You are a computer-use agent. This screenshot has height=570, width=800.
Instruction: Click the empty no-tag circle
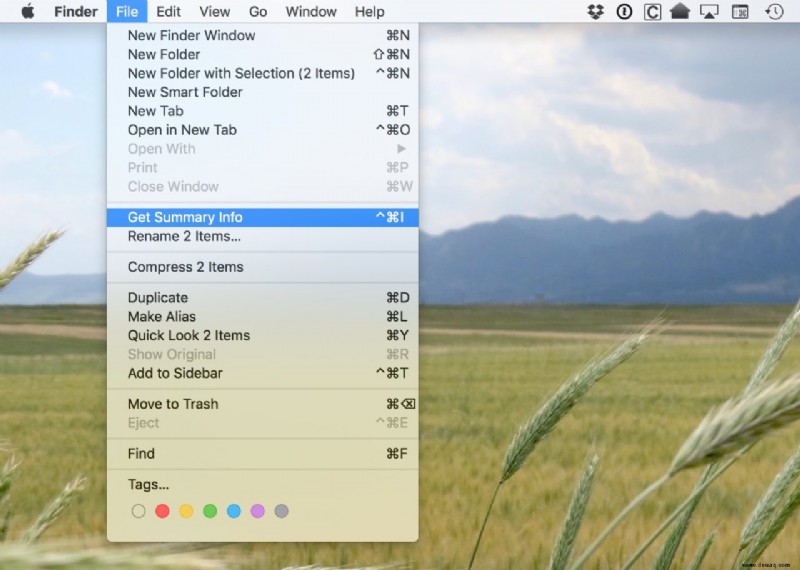pyautogui.click(x=138, y=511)
